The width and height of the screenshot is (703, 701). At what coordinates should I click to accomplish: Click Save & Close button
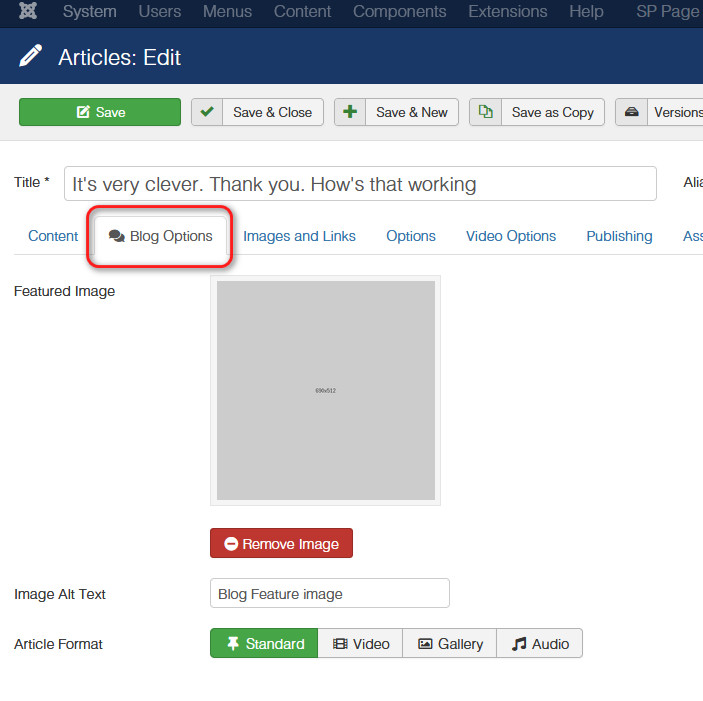(257, 112)
